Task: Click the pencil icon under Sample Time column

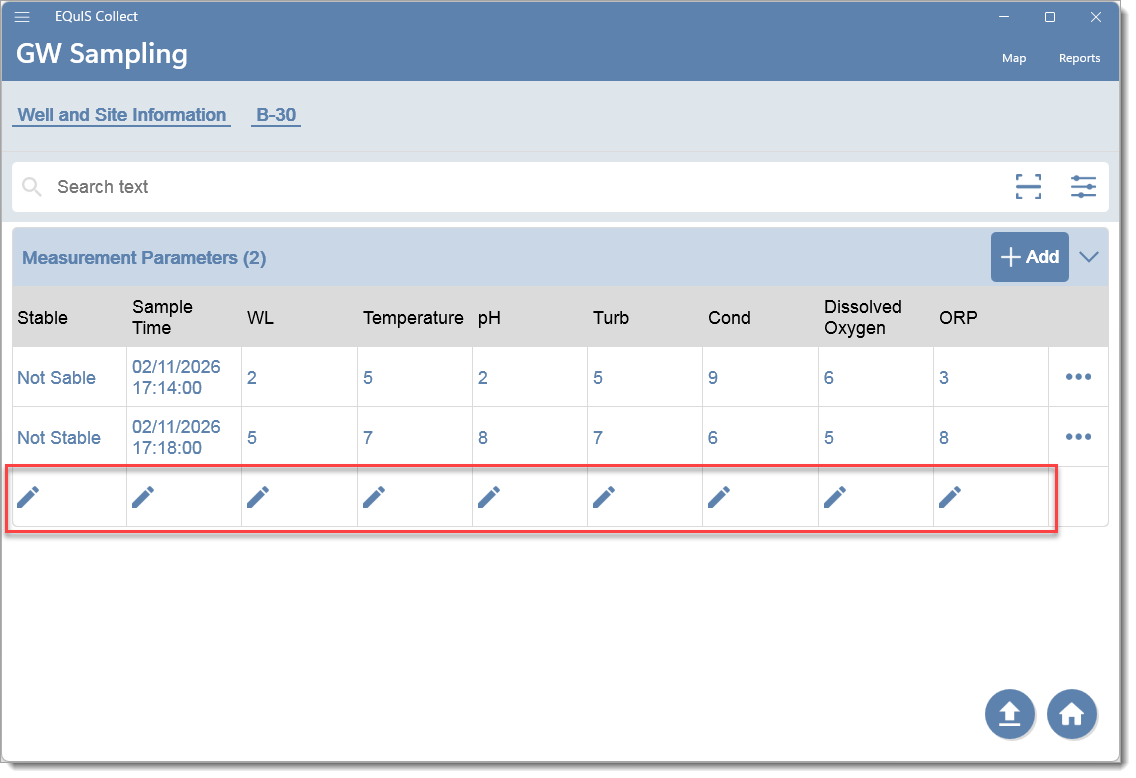Action: [x=143, y=497]
